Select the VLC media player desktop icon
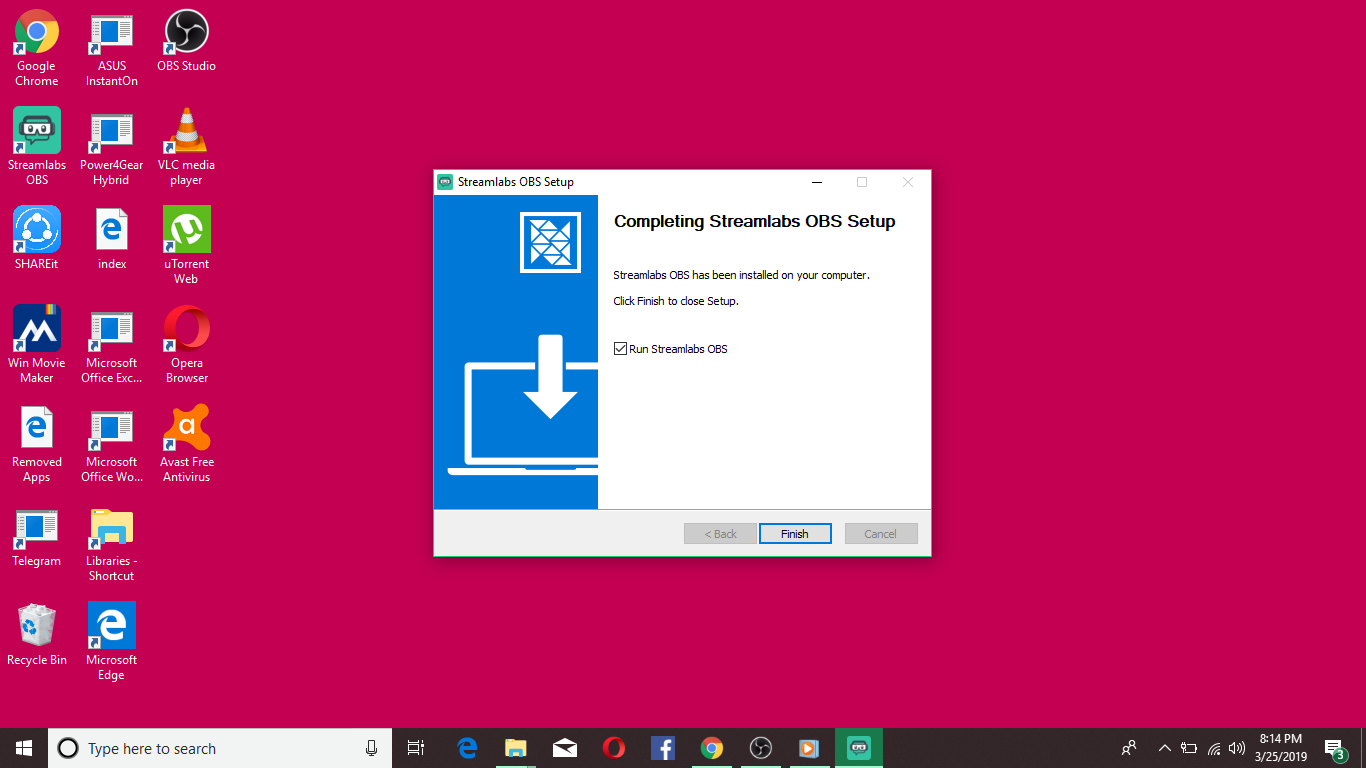 [186, 147]
